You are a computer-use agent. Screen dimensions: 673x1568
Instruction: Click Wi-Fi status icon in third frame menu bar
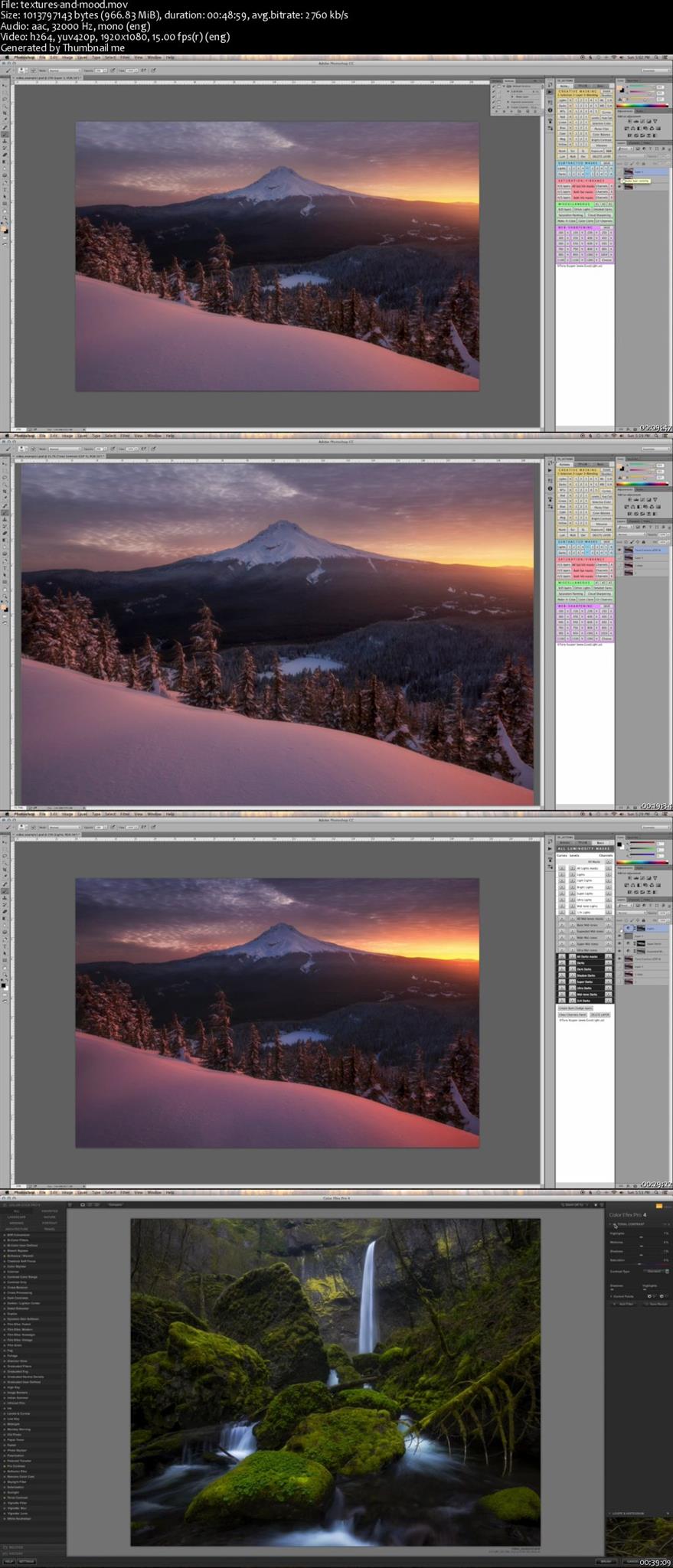pos(614,814)
